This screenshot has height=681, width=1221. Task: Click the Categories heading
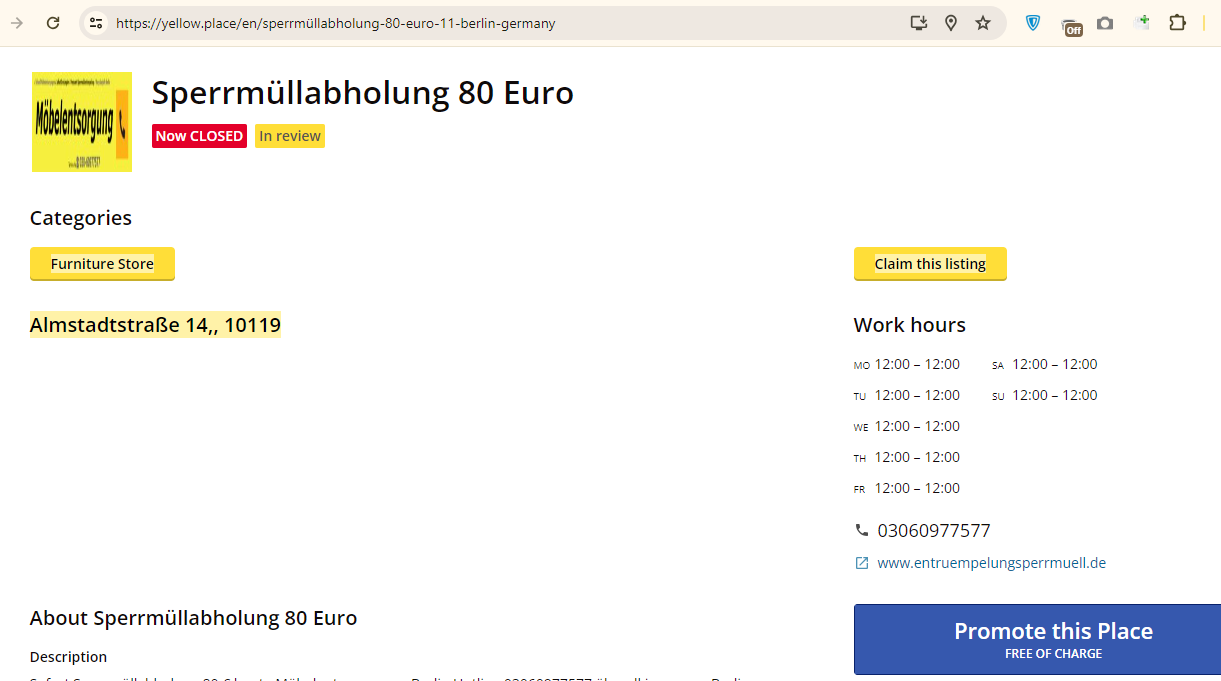click(81, 218)
